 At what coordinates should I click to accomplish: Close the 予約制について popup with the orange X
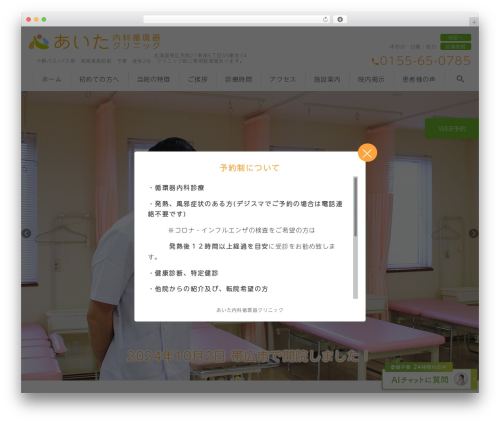click(367, 153)
